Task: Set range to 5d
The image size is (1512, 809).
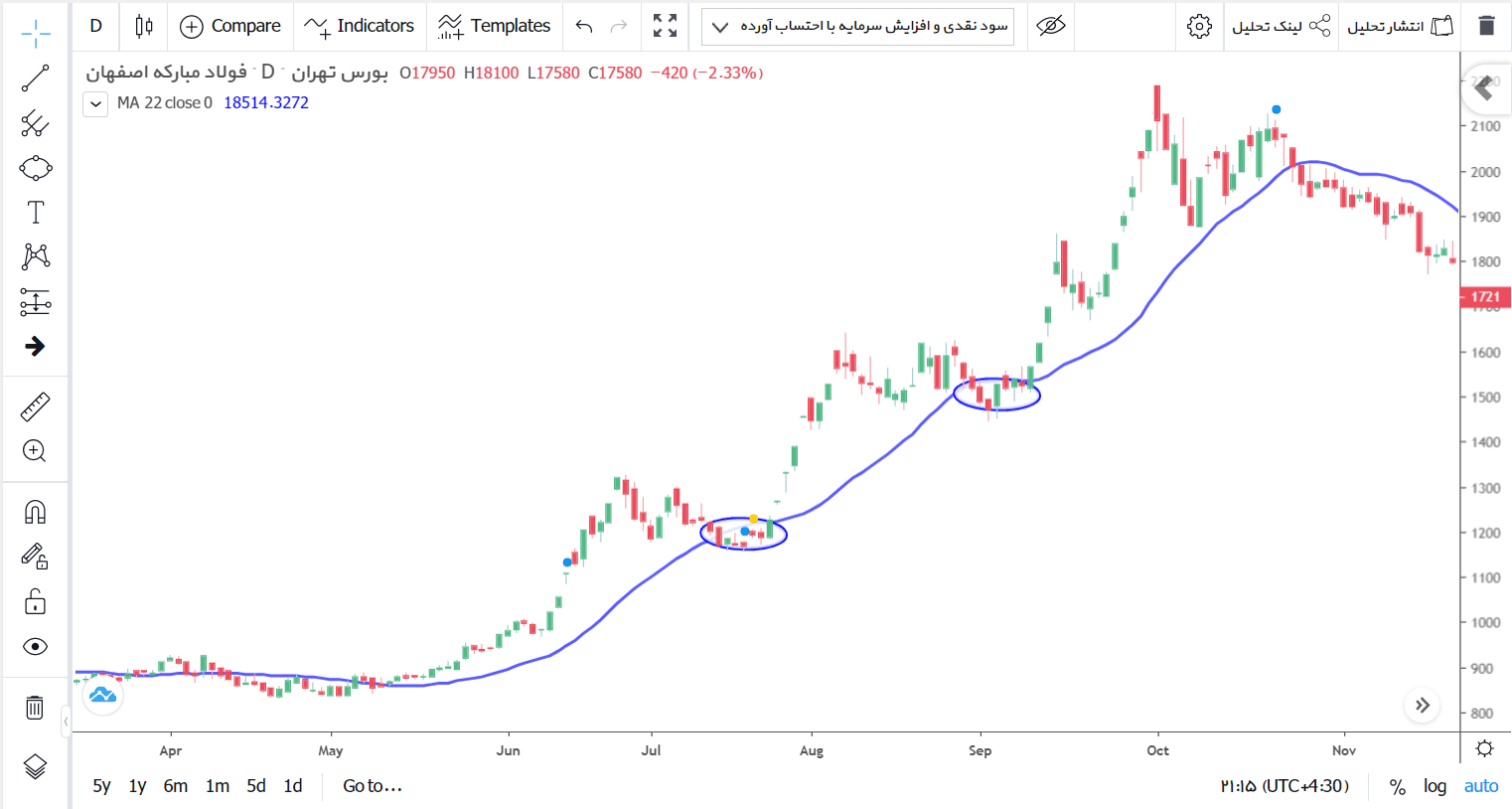Action: (256, 786)
